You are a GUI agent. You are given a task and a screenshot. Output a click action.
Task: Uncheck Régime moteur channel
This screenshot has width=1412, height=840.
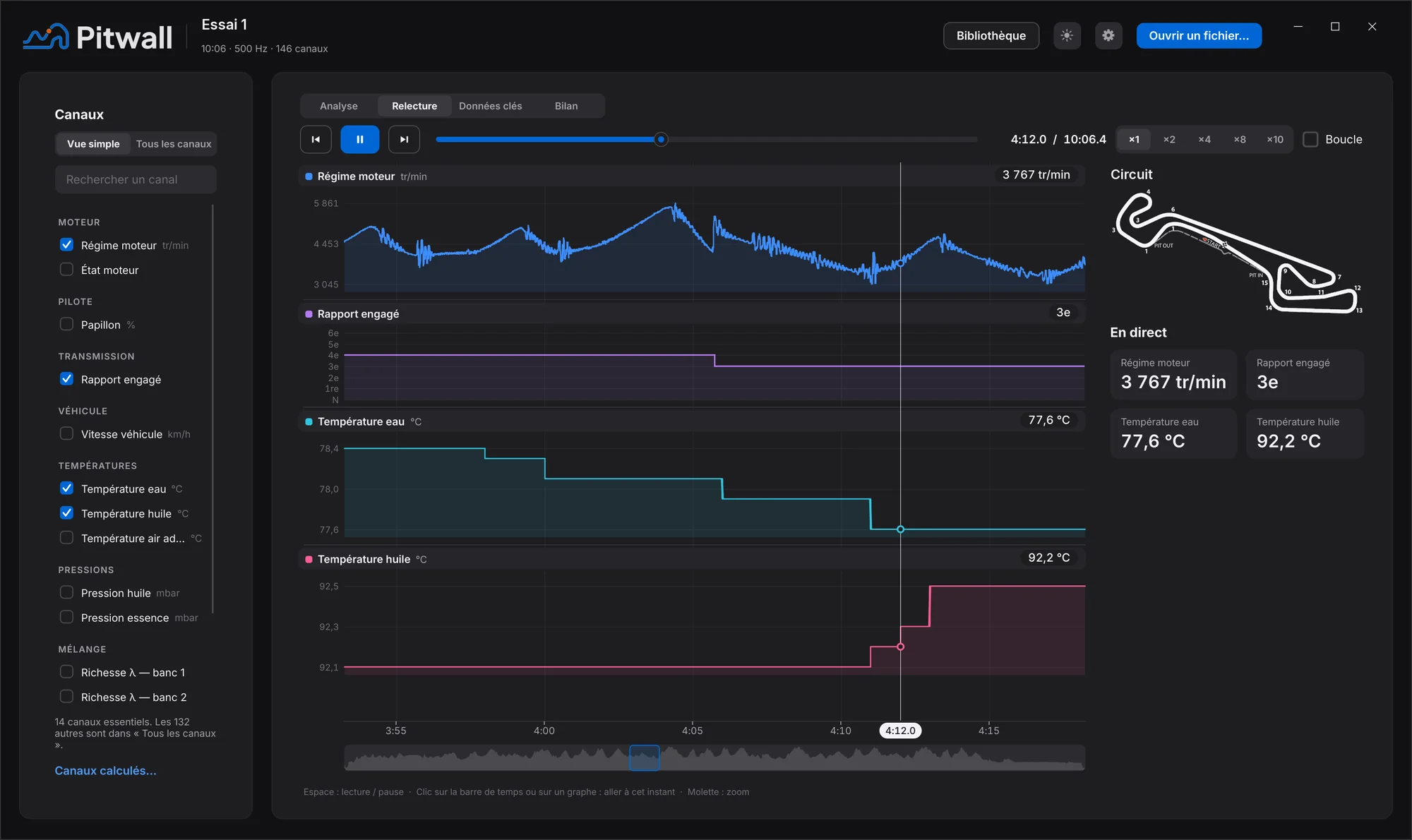(66, 245)
